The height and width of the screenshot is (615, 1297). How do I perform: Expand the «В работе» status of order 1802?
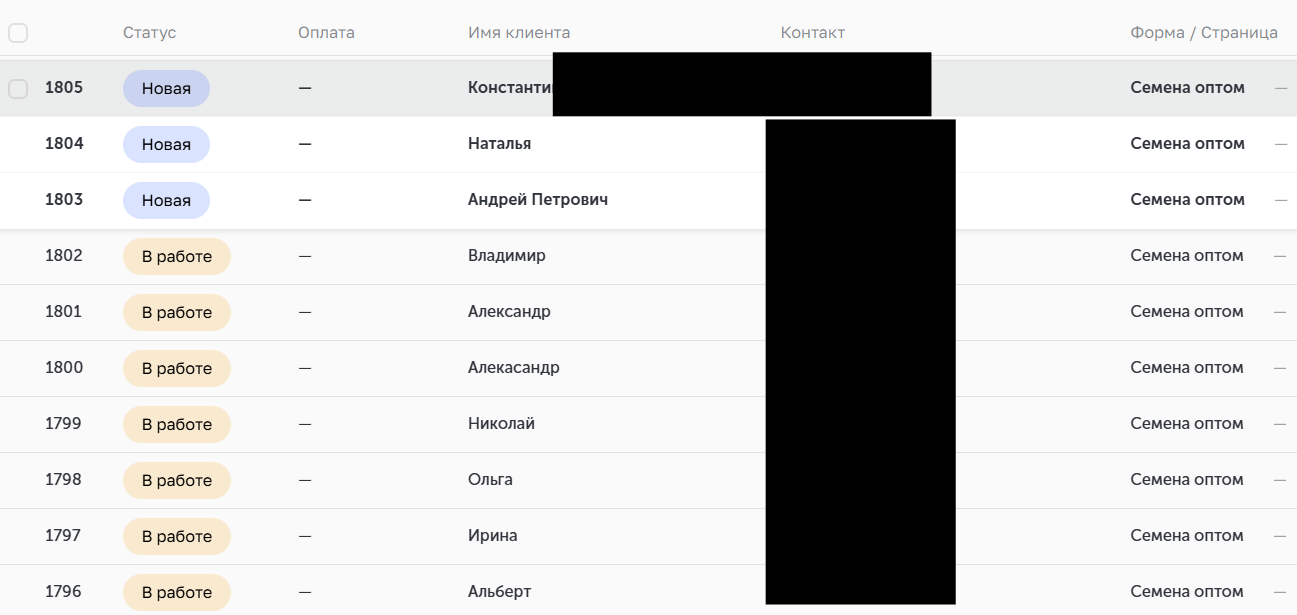[x=177, y=256]
